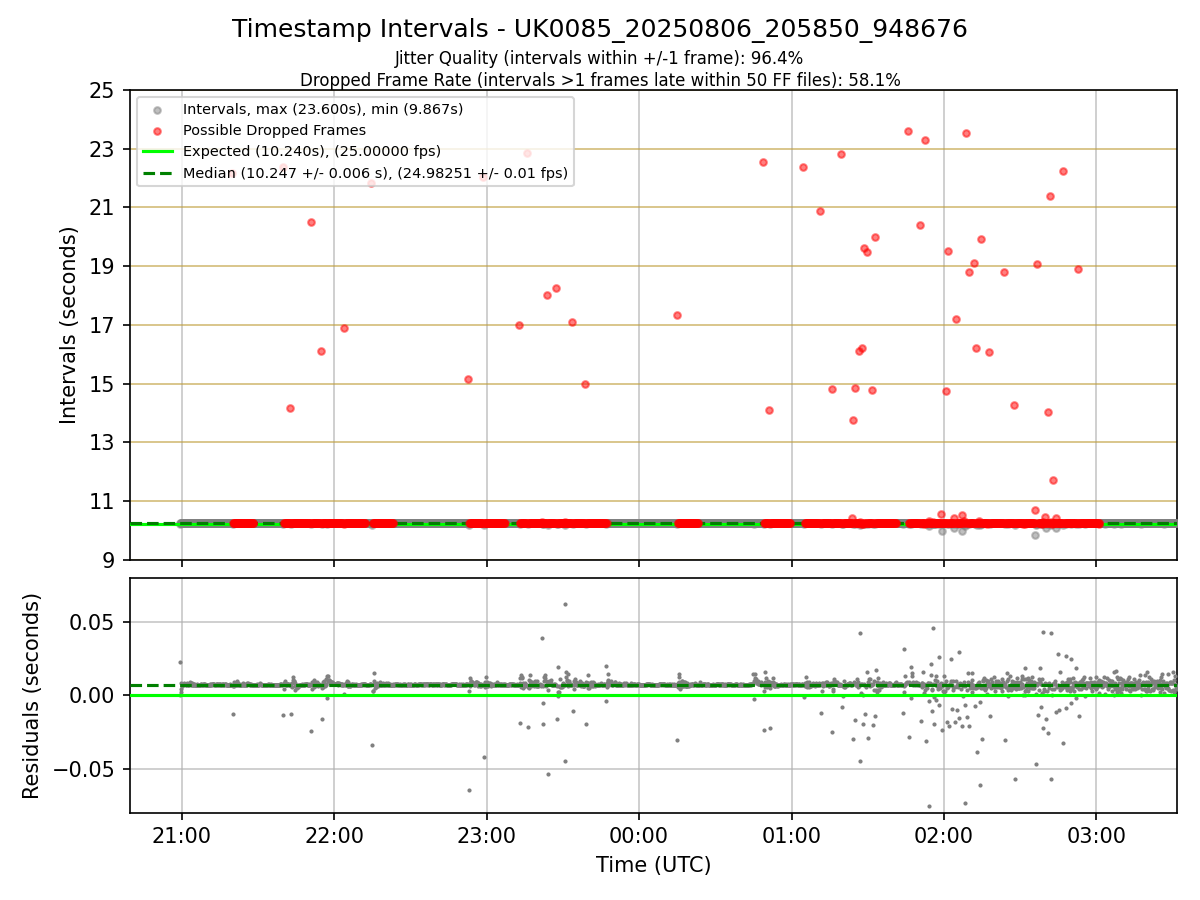Click the '21' y-axis tick label

pos(104,208)
